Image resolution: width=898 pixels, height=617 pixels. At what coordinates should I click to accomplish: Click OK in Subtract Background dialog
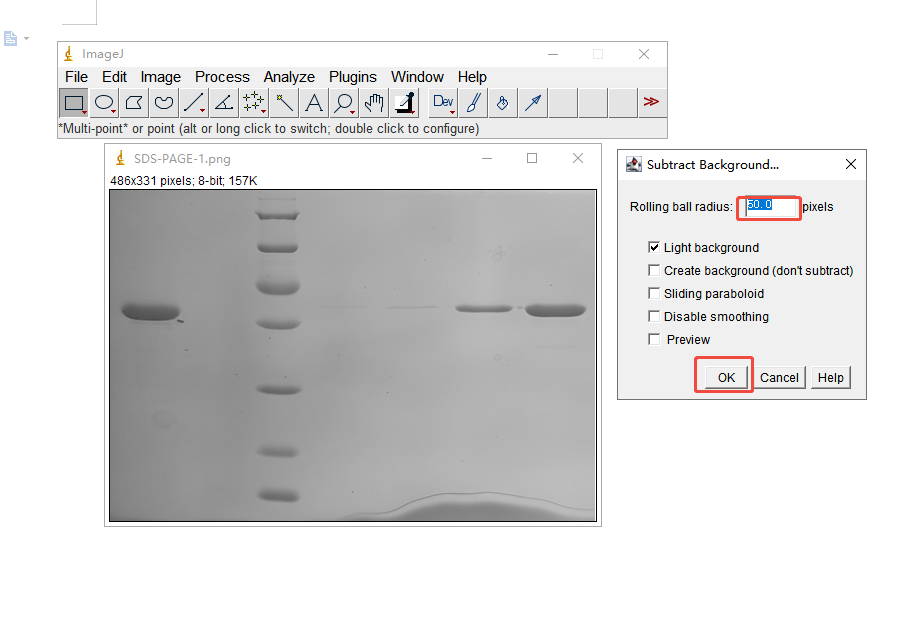click(725, 377)
